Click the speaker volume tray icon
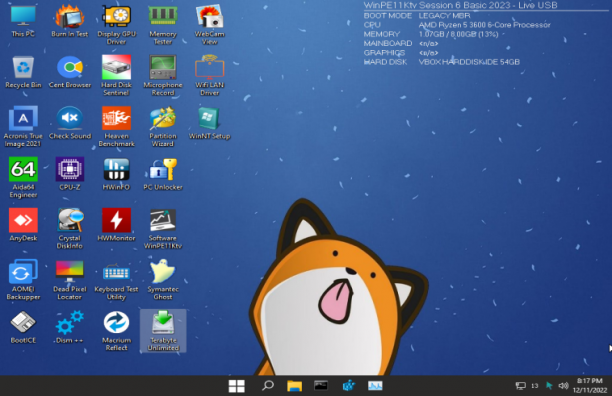The width and height of the screenshot is (612, 396). 563,386
